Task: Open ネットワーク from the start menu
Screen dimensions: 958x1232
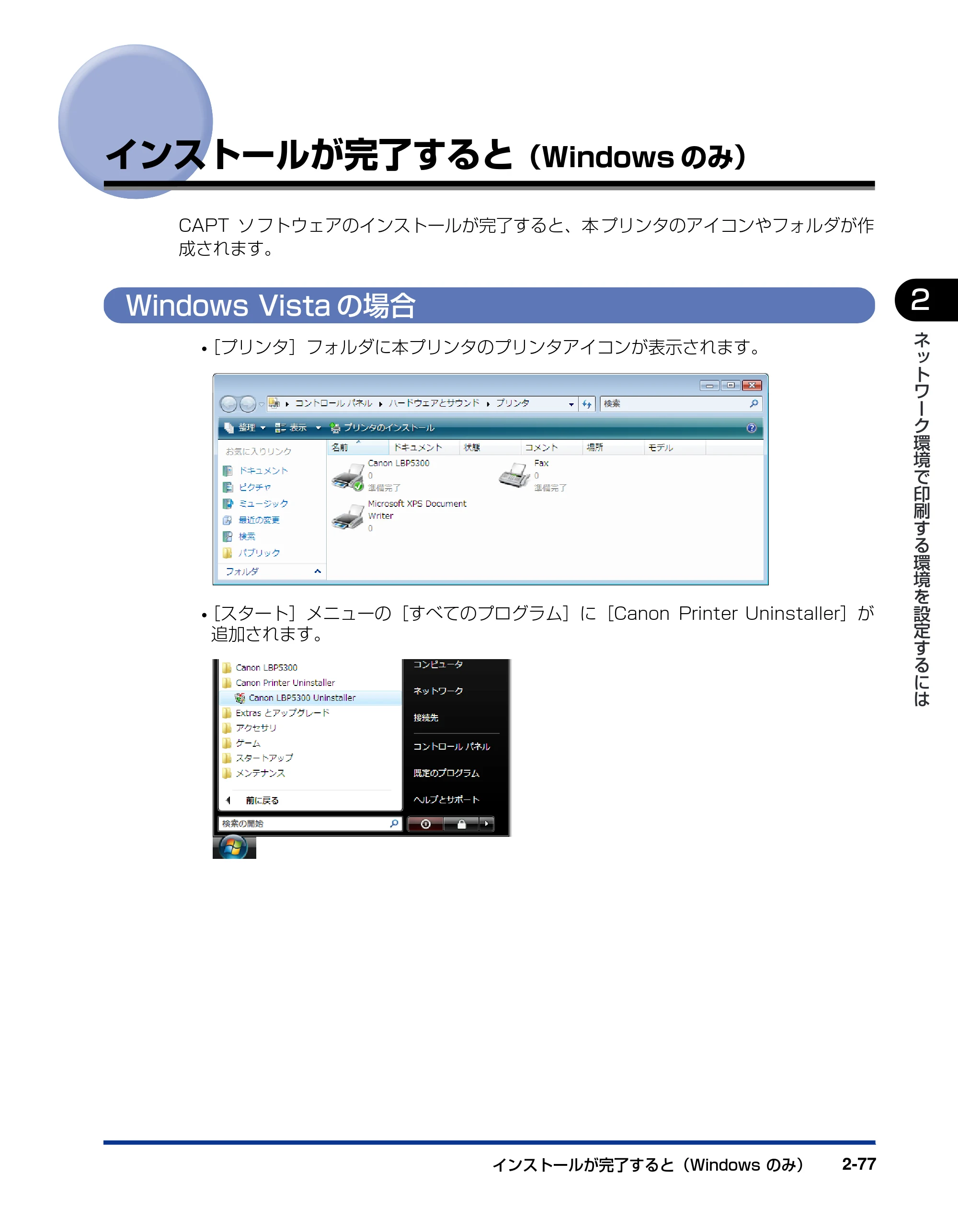Action: tap(438, 691)
